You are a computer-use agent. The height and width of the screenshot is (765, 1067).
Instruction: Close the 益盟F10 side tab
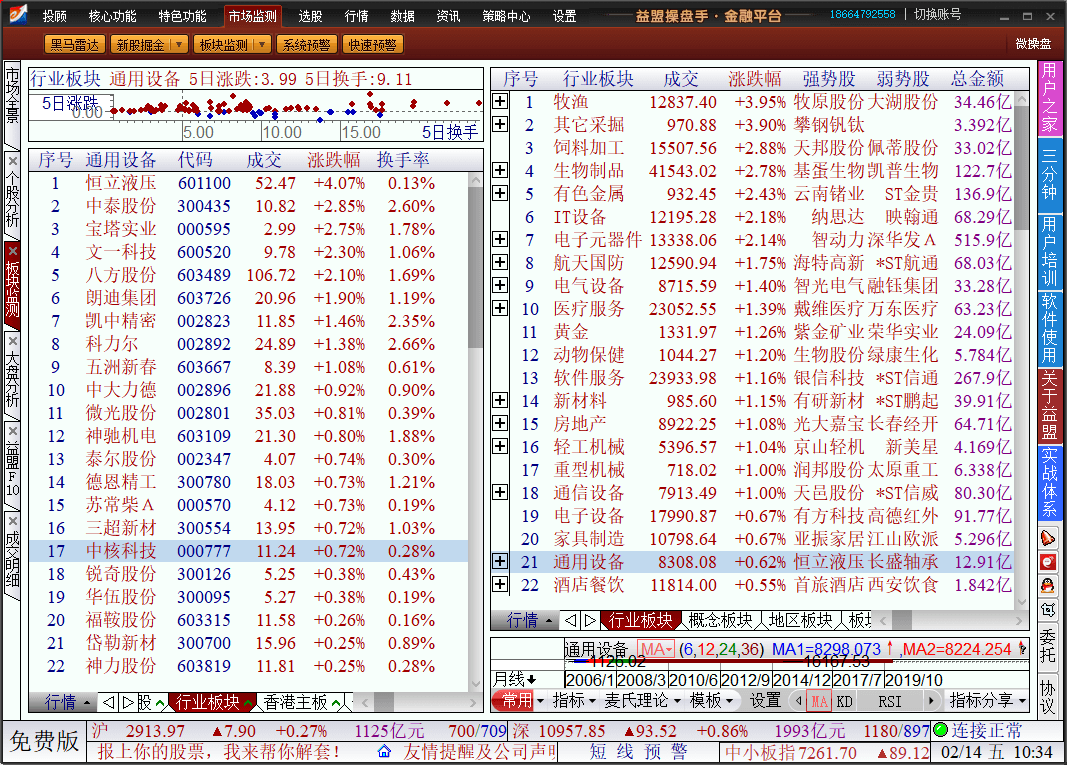(x=12, y=431)
